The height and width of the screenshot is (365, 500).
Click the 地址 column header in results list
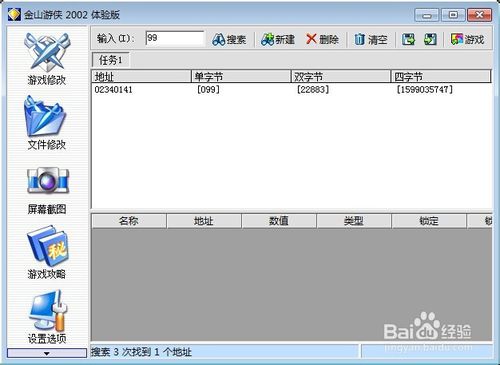(x=141, y=76)
